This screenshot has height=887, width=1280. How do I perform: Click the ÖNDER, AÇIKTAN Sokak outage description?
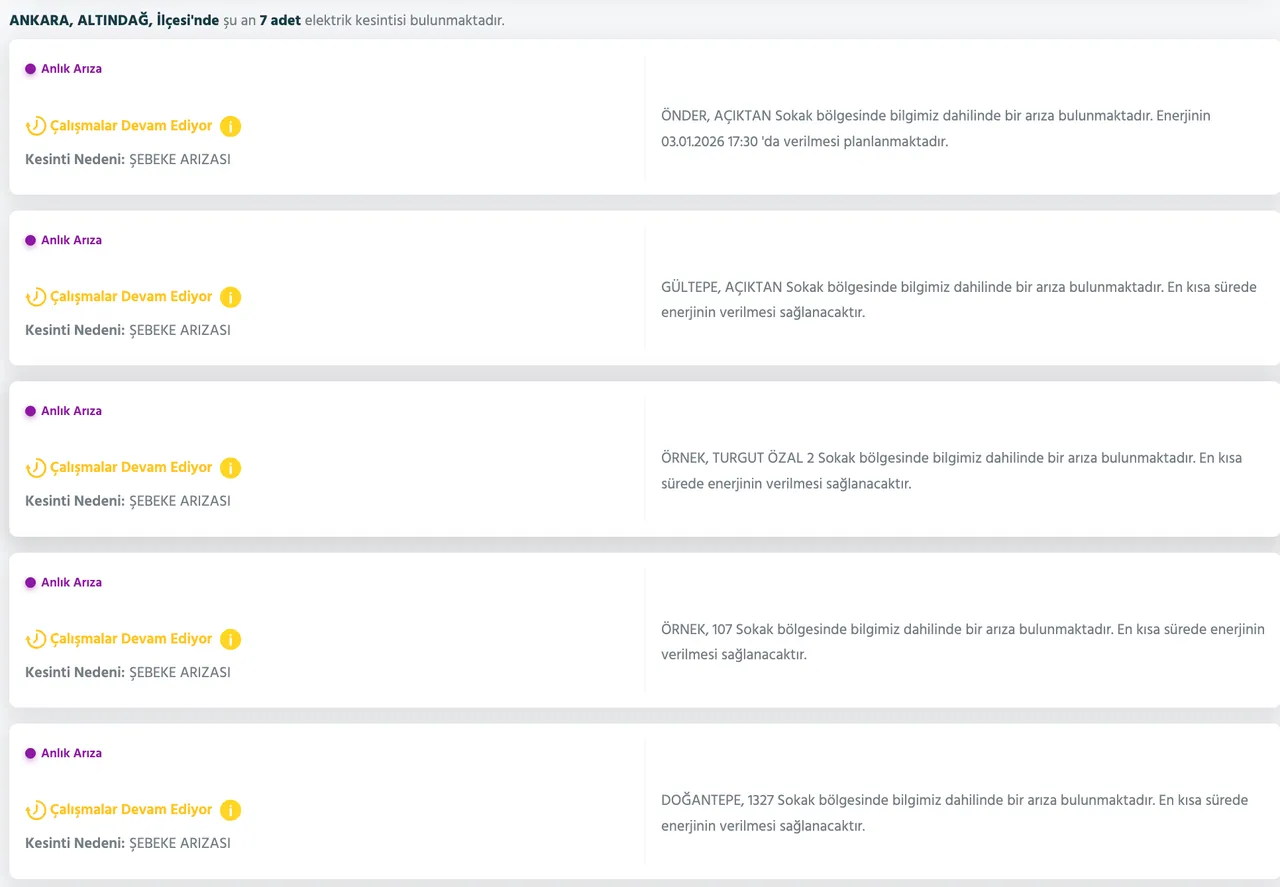click(935, 128)
